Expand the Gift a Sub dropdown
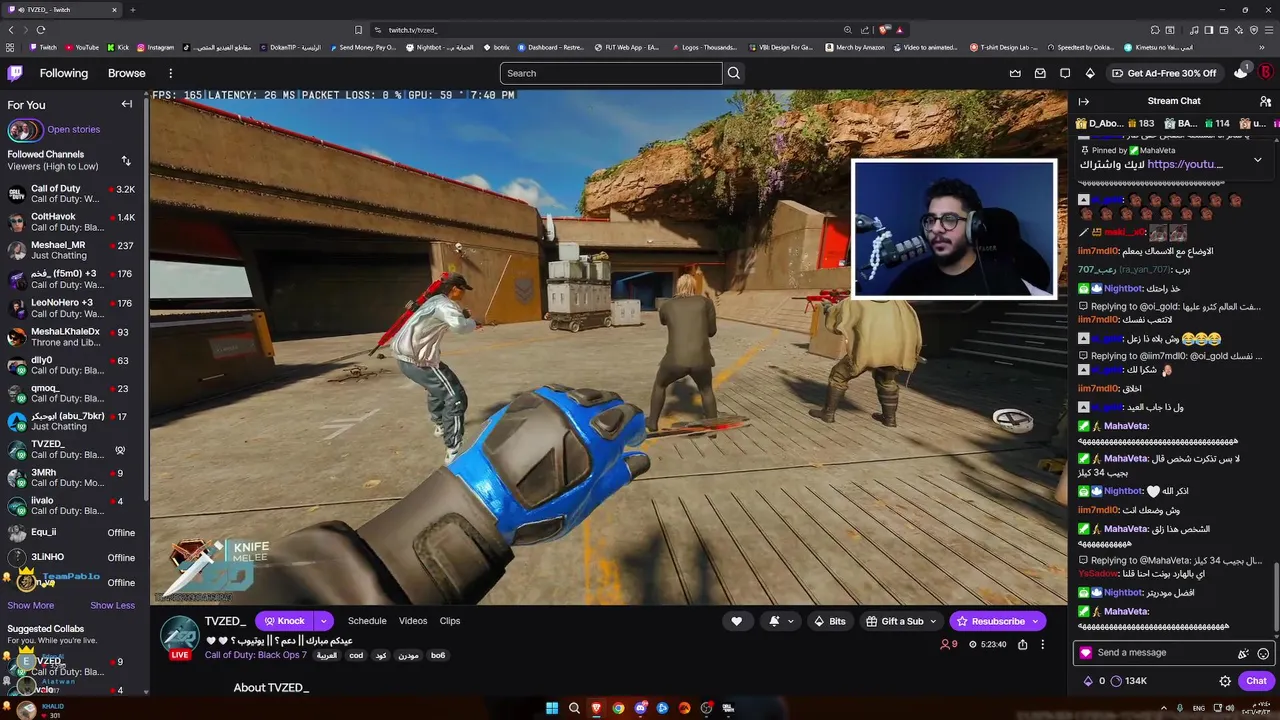This screenshot has height=720, width=1280. coord(933,621)
